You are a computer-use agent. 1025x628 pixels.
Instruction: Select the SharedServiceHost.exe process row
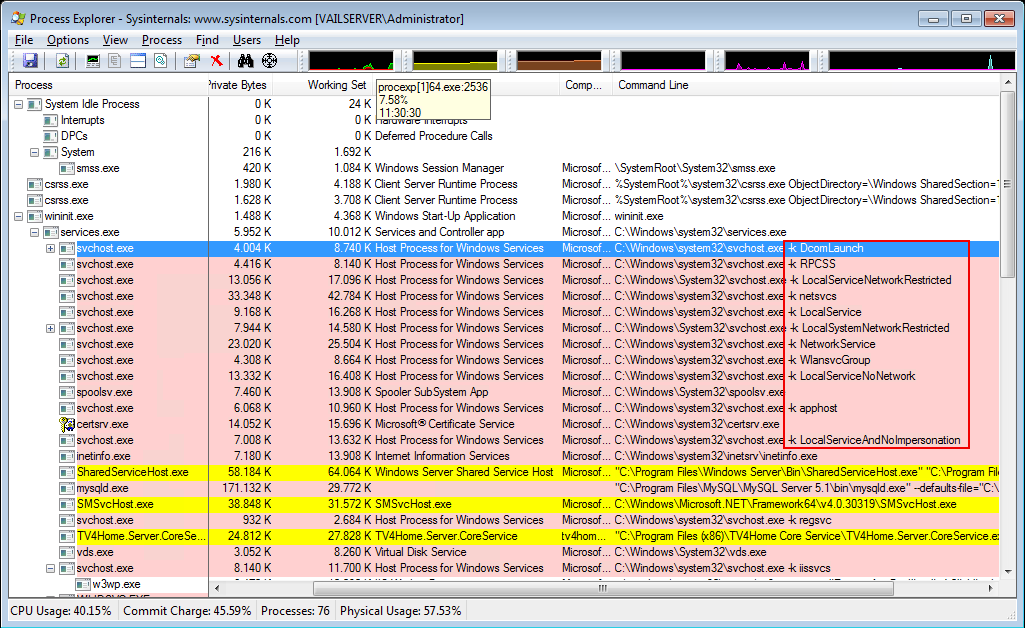point(504,472)
